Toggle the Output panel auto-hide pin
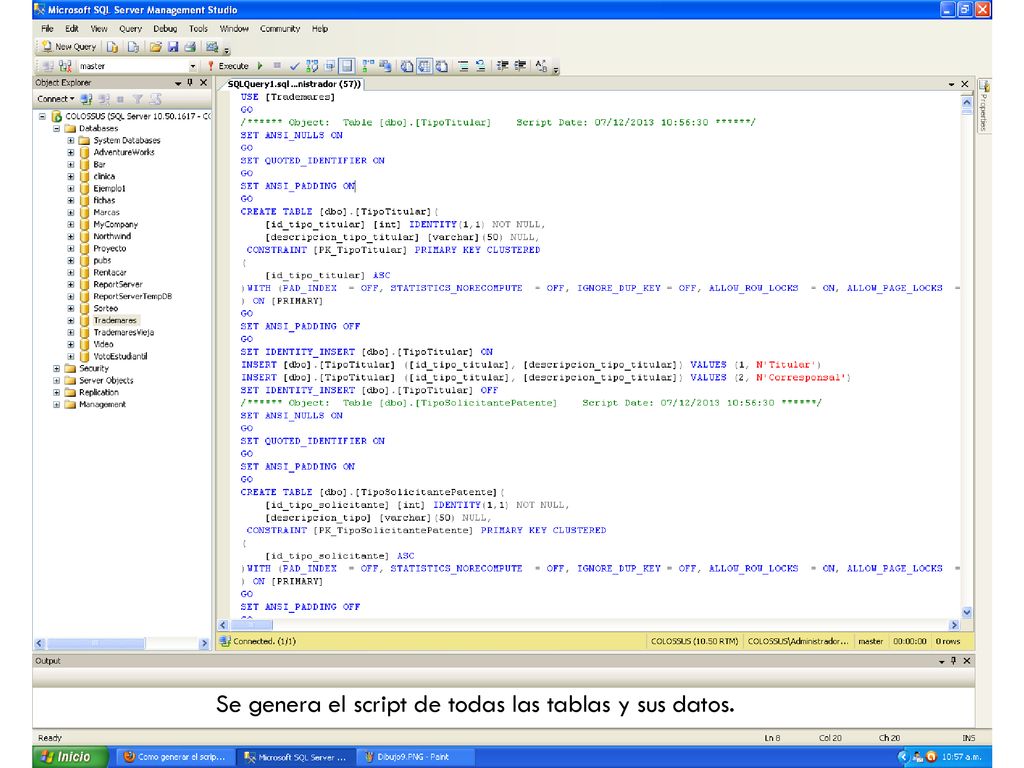 pyautogui.click(x=953, y=661)
